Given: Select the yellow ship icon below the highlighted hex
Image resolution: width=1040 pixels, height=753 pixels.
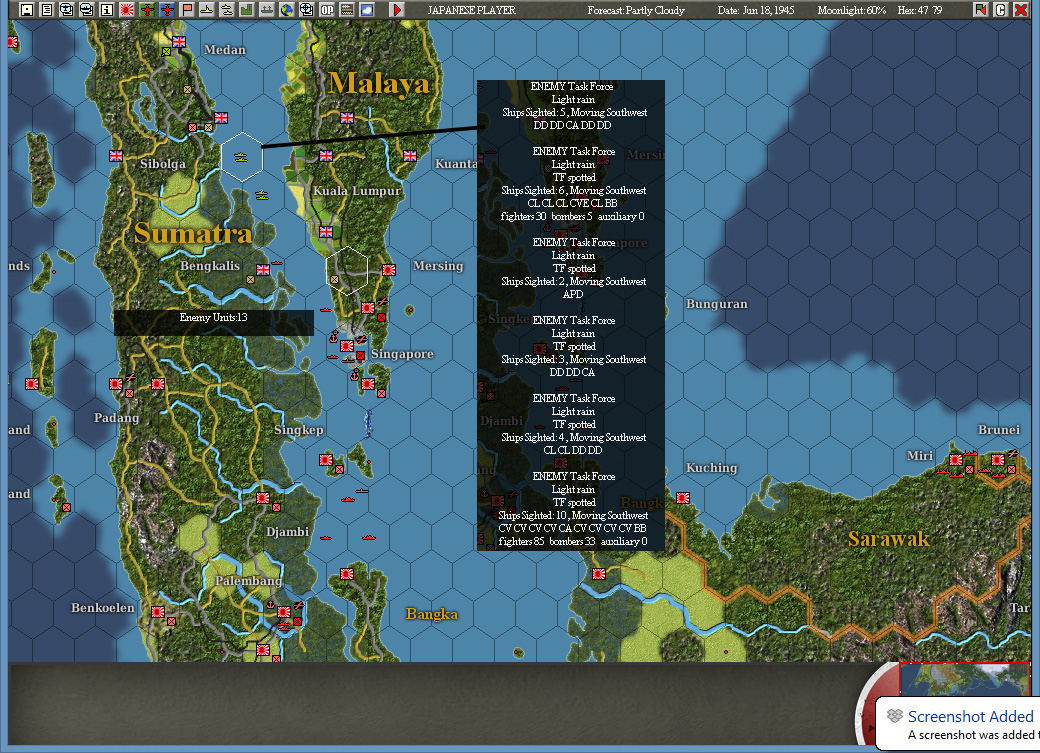Looking at the screenshot, I should pos(262,195).
